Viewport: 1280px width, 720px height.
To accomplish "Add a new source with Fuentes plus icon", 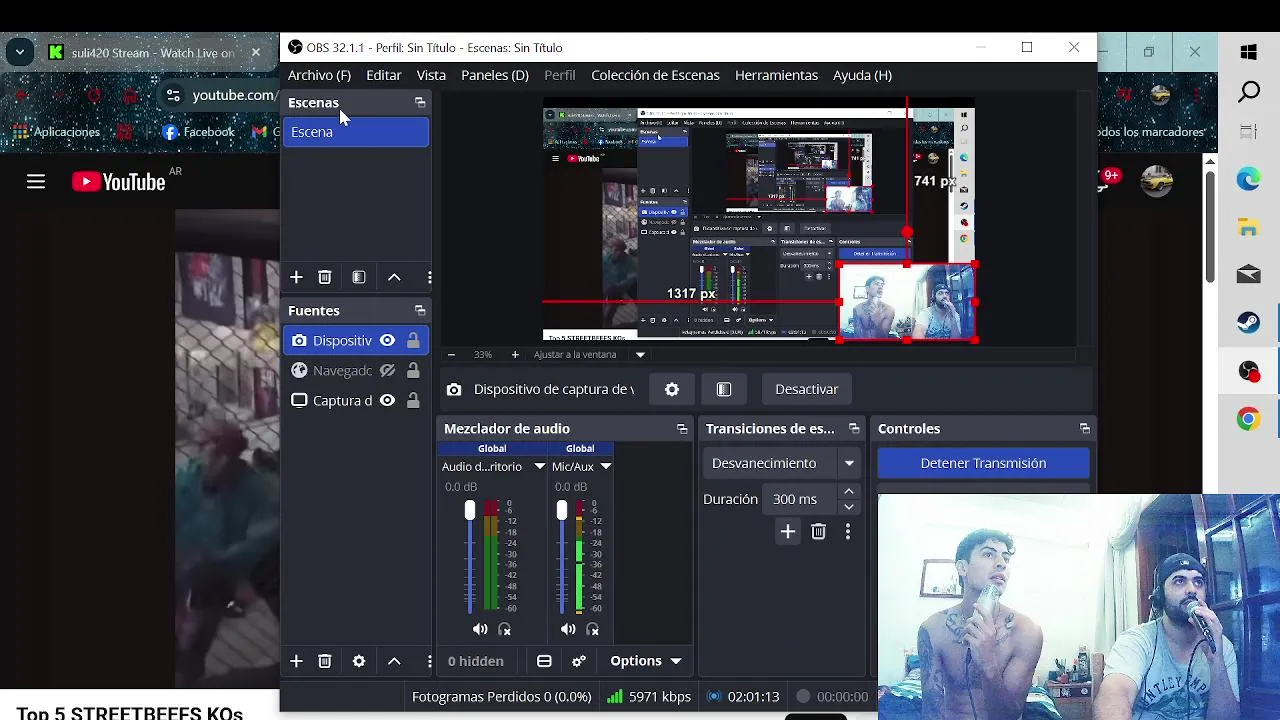I will [296, 661].
